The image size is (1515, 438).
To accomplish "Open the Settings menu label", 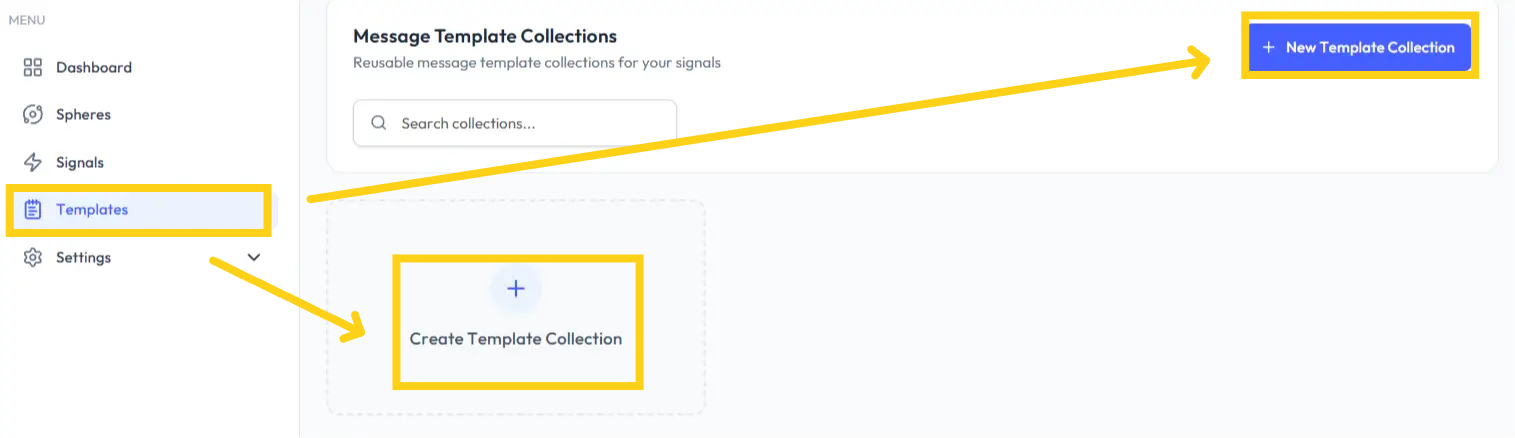I will (x=84, y=258).
